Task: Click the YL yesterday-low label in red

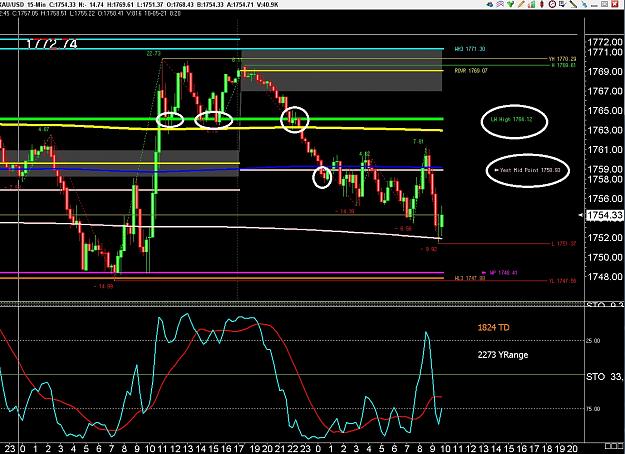Action: [x=562, y=281]
